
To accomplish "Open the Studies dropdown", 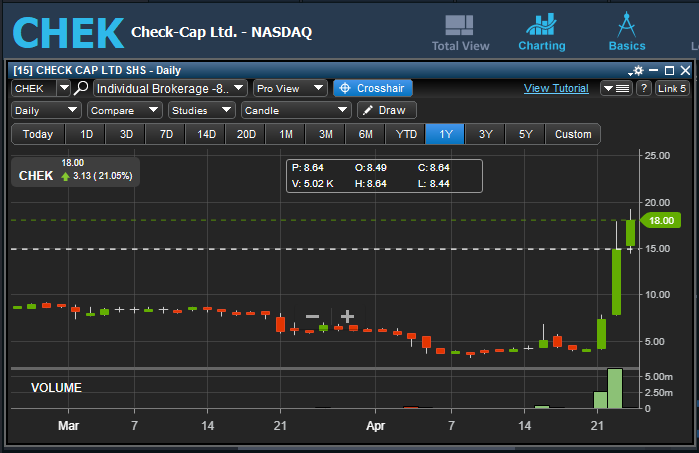I will (x=201, y=110).
